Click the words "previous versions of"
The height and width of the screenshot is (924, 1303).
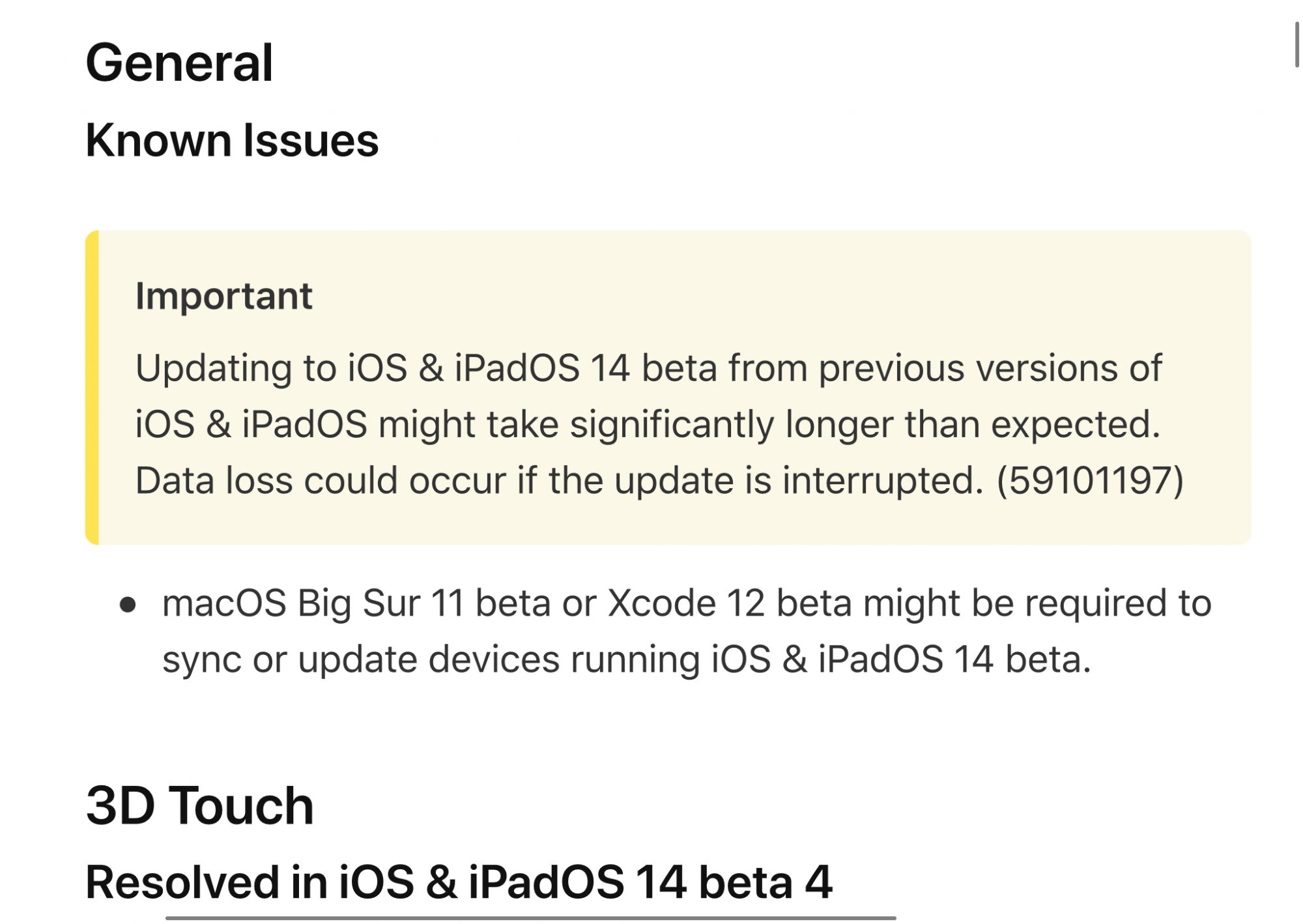[990, 368]
